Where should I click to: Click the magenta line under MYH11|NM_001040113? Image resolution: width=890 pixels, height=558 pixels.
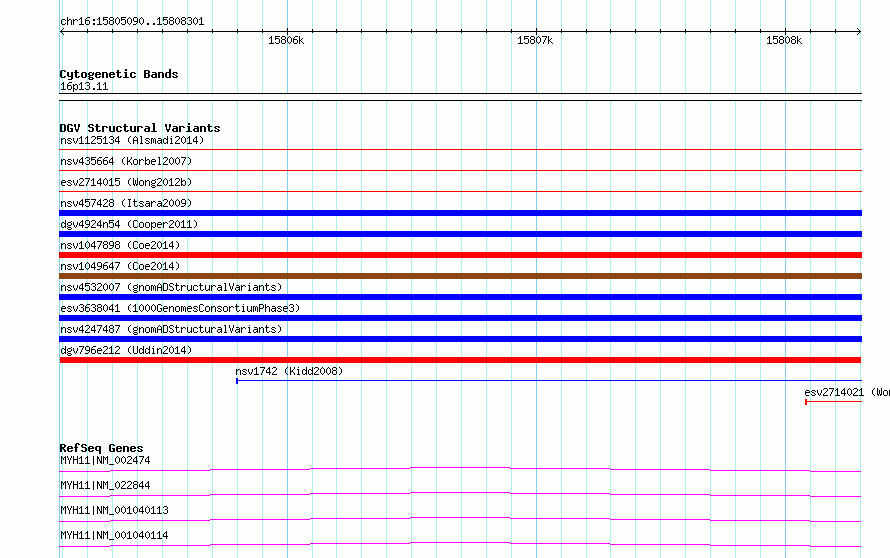click(460, 519)
